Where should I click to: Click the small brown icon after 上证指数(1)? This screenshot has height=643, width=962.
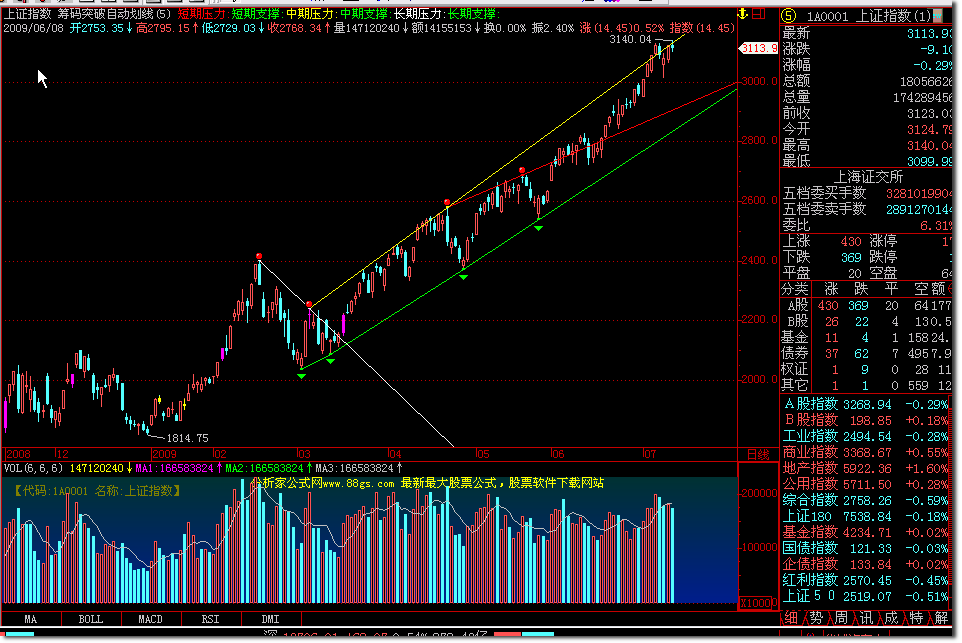pyautogui.click(x=937, y=15)
